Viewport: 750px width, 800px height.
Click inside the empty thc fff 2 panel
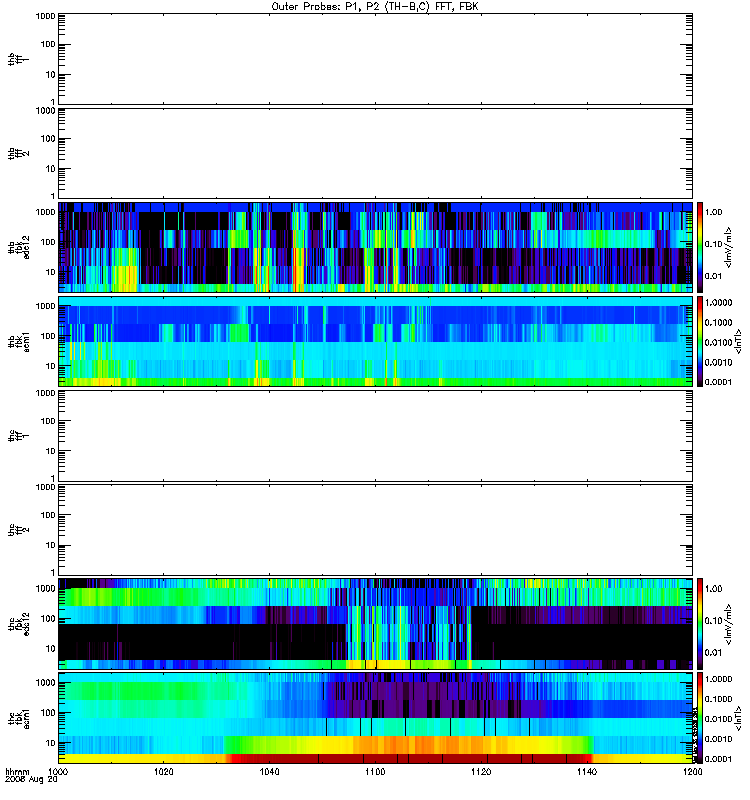click(x=375, y=530)
